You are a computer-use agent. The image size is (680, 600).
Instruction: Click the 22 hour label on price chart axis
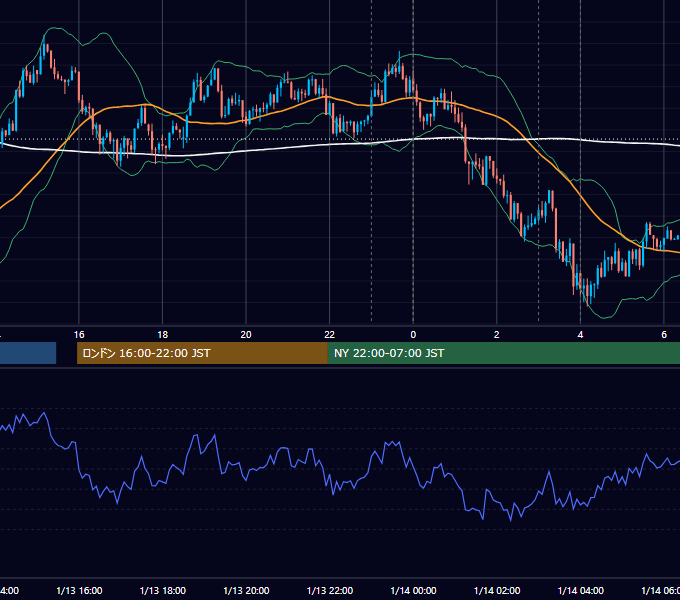coord(330,335)
